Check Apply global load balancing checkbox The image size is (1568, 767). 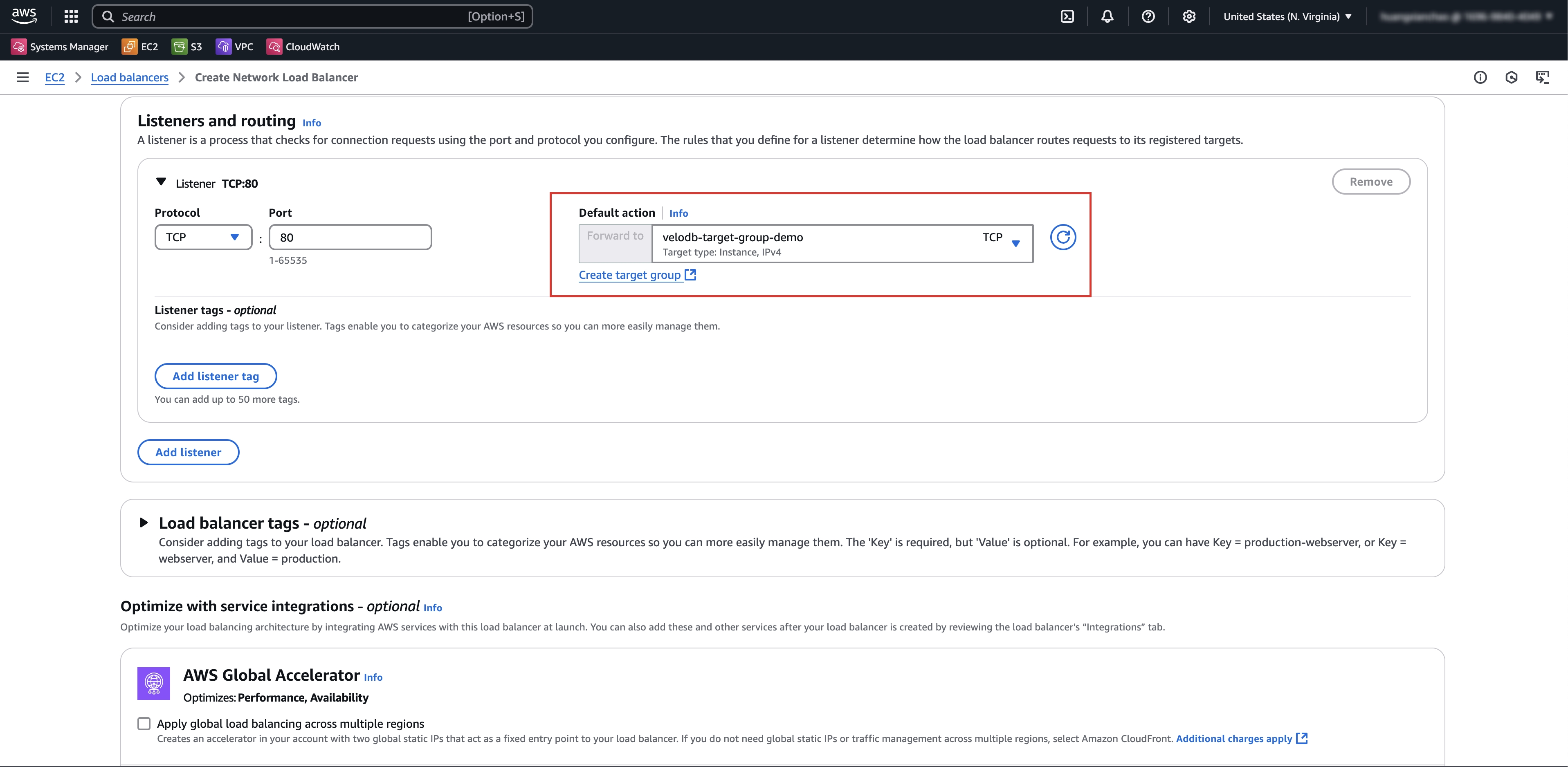pos(144,723)
